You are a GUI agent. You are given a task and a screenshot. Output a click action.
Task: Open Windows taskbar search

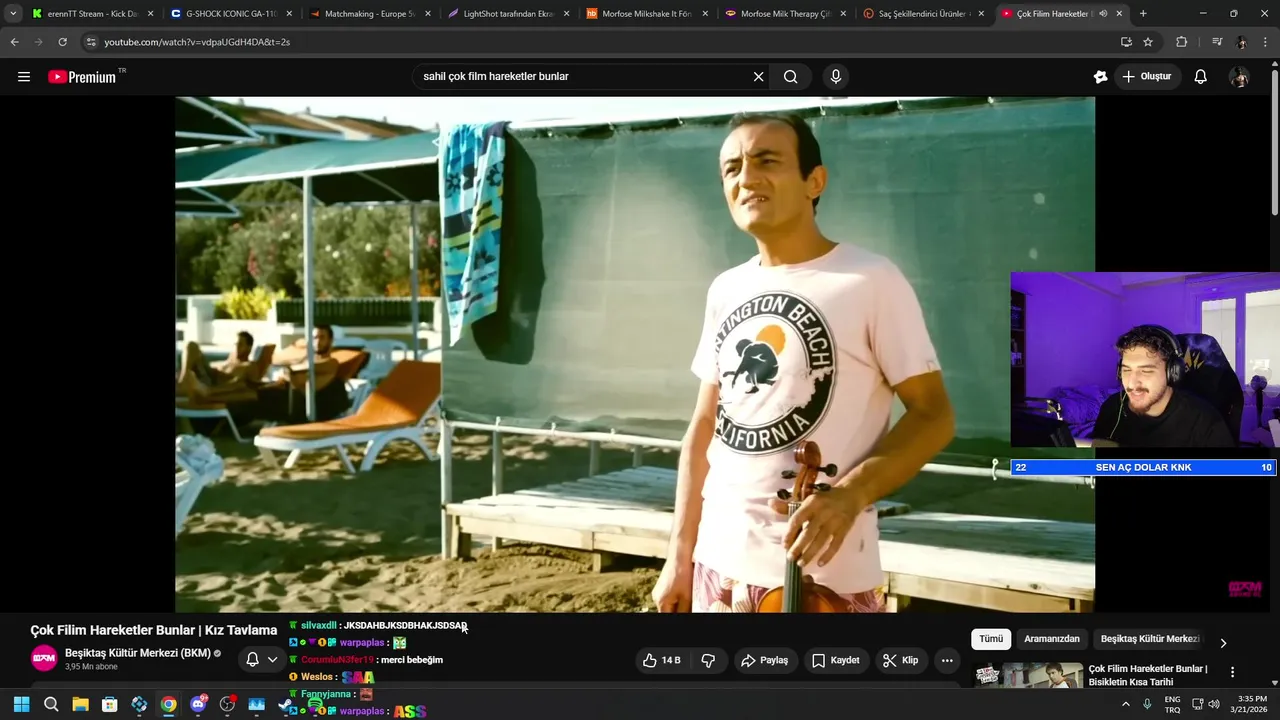(51, 704)
